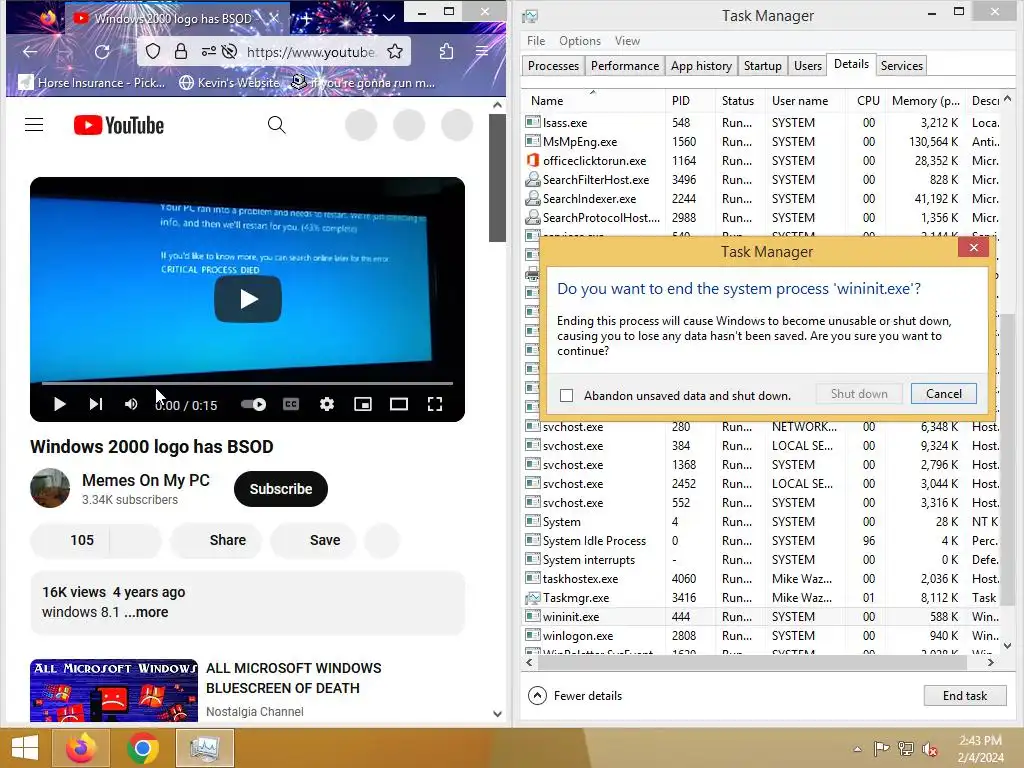
Task: Switch to the Services tab
Action: 901,65
